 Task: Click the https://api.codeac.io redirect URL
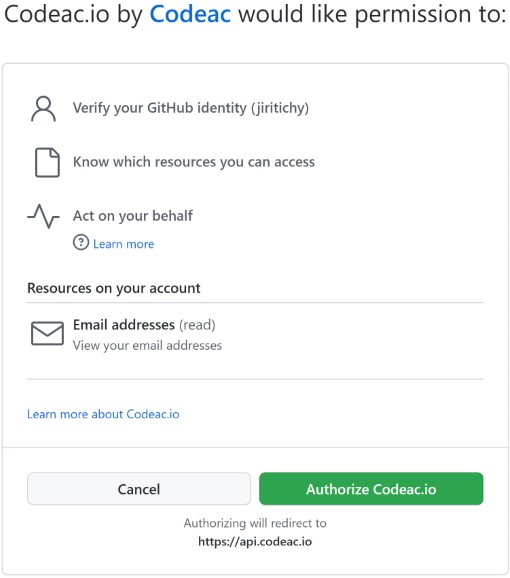point(255,542)
